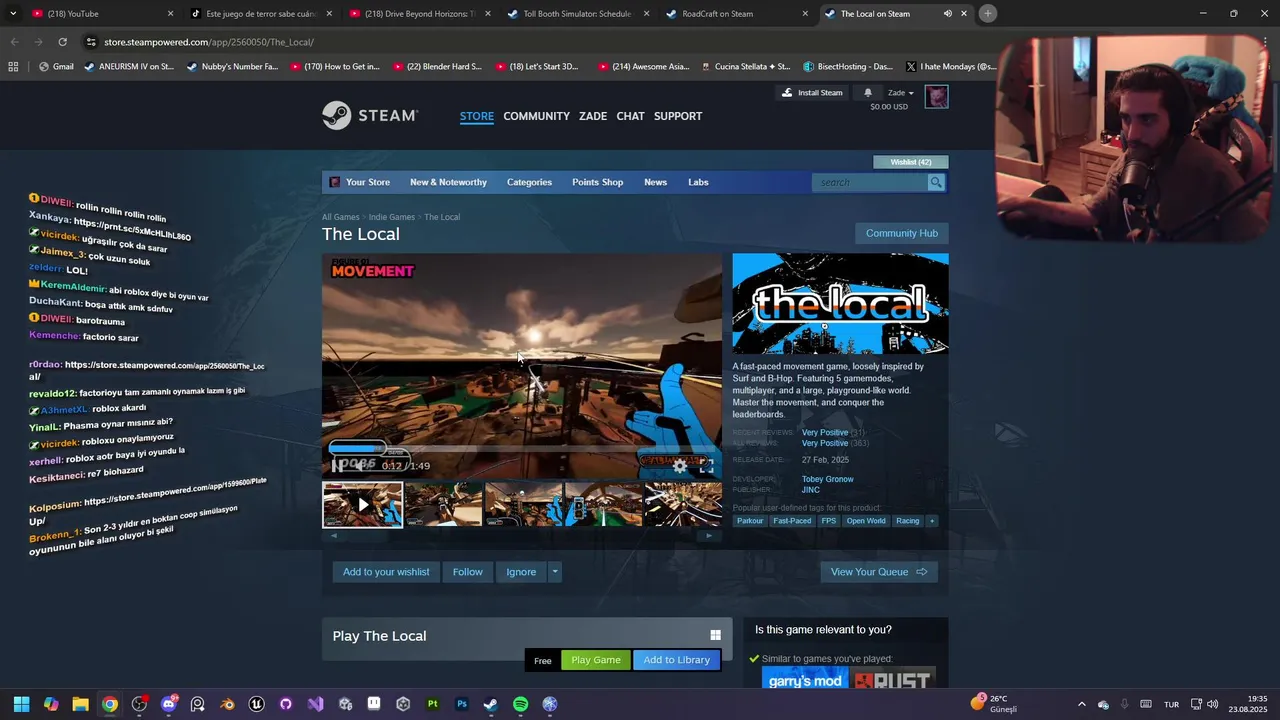Expand more tags with the plus button

[x=932, y=521]
